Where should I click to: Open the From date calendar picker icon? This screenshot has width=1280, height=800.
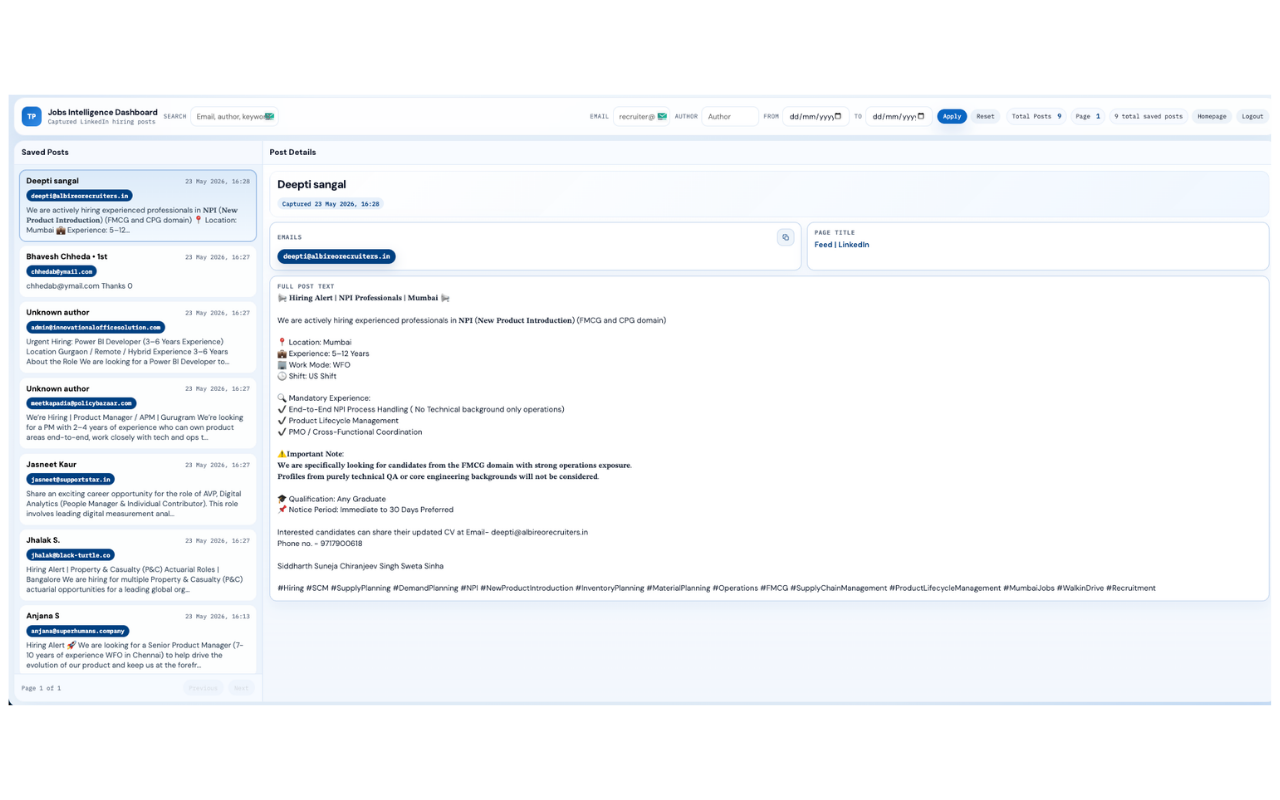pyautogui.click(x=838, y=116)
